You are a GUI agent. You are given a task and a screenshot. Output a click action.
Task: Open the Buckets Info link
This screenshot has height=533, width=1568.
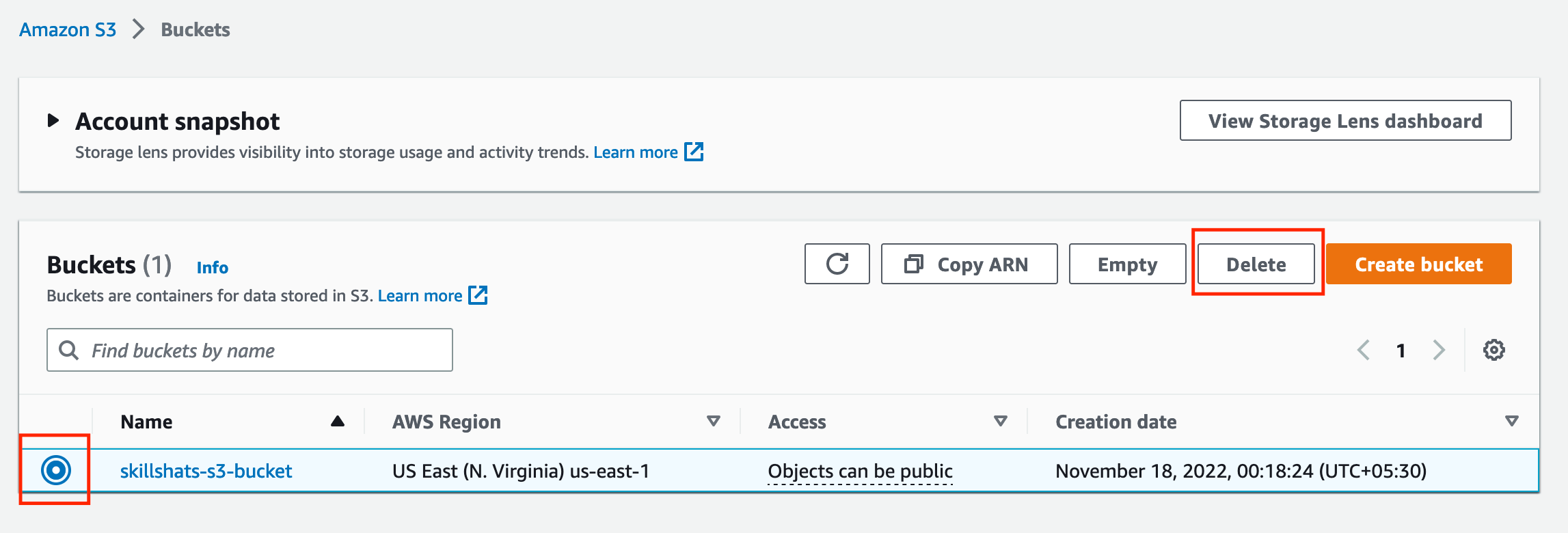coord(213,267)
